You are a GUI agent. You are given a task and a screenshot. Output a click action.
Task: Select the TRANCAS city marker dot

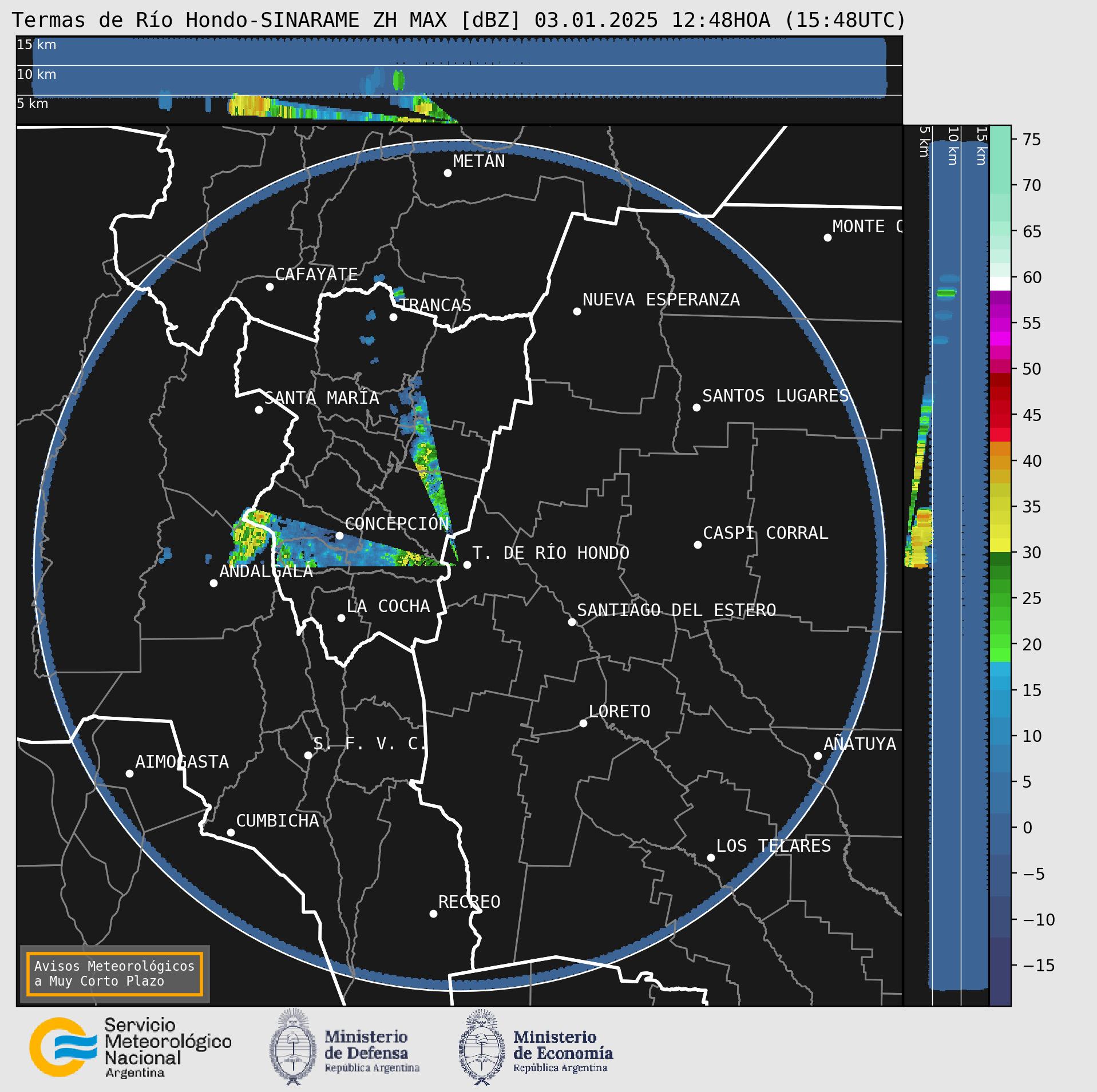coord(393,317)
